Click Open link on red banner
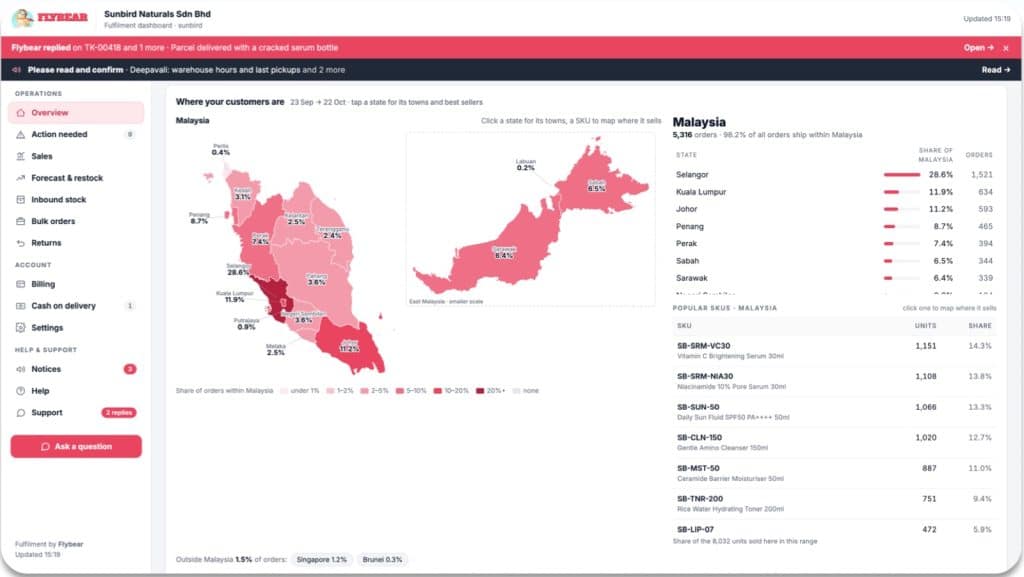 pos(978,48)
